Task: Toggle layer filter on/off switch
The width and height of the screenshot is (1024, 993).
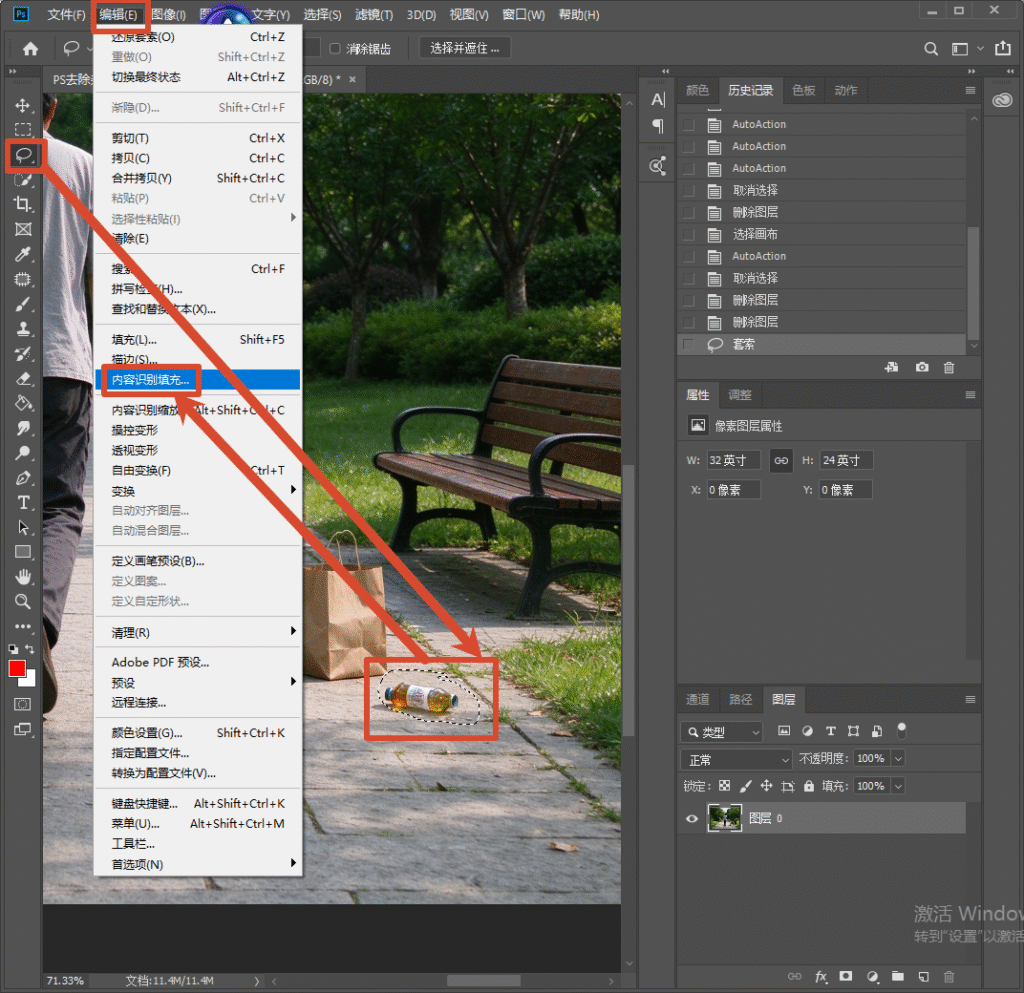Action: (902, 730)
